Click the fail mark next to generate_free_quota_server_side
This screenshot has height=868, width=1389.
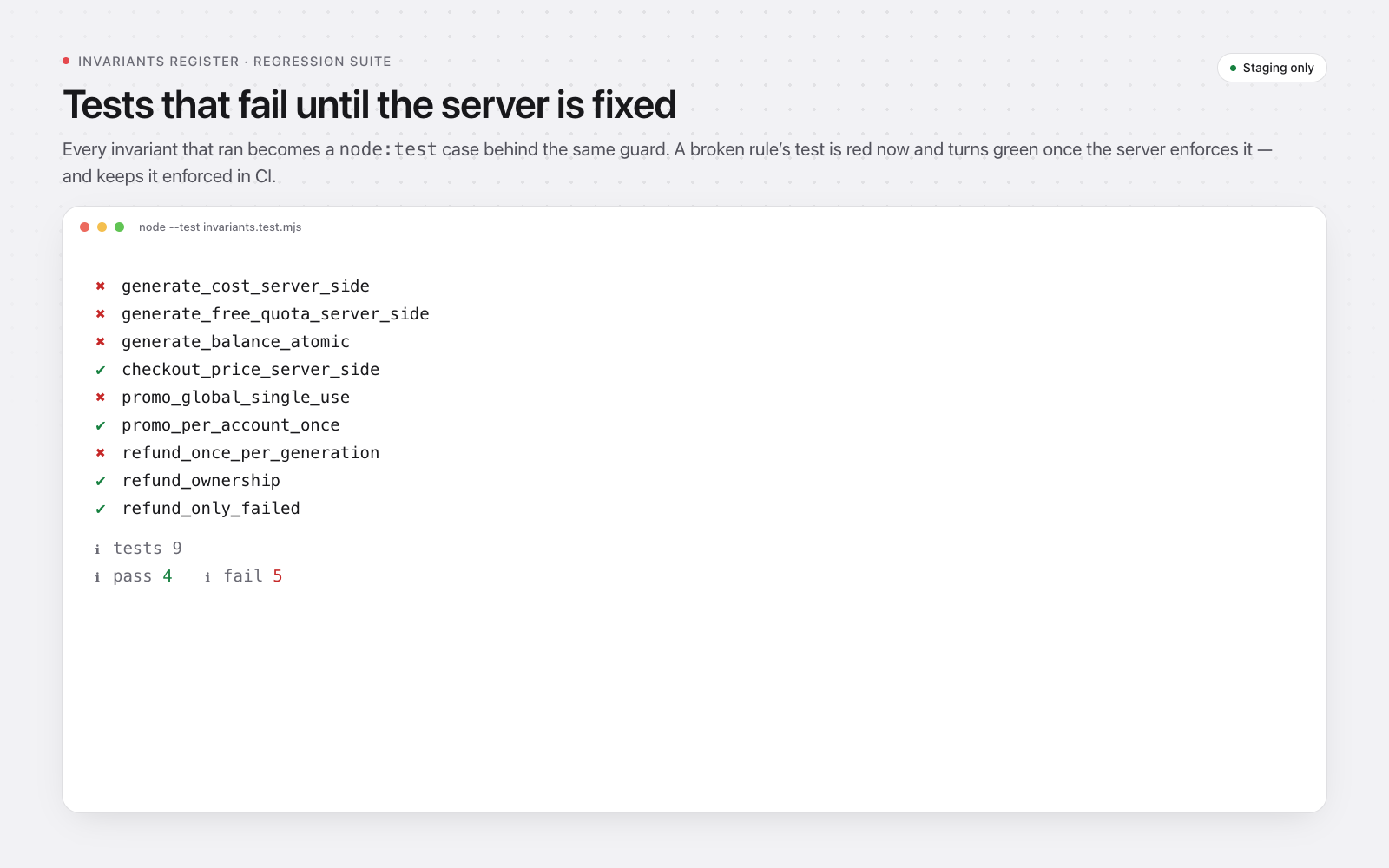101,314
